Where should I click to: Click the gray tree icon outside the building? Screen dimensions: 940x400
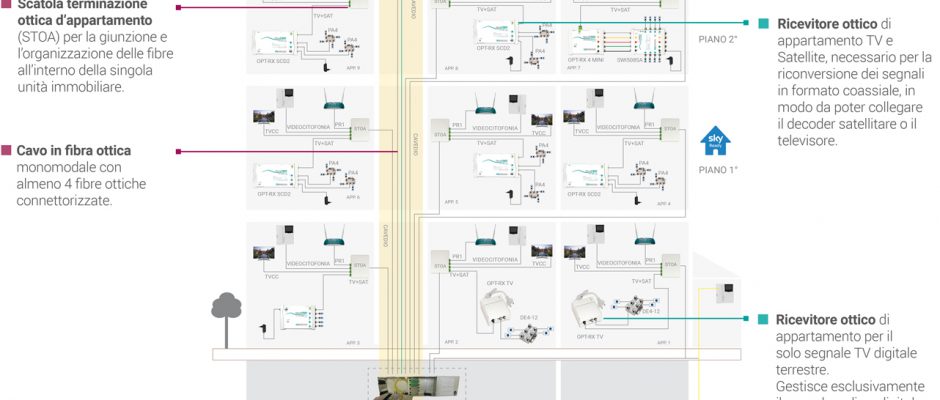tap(226, 303)
